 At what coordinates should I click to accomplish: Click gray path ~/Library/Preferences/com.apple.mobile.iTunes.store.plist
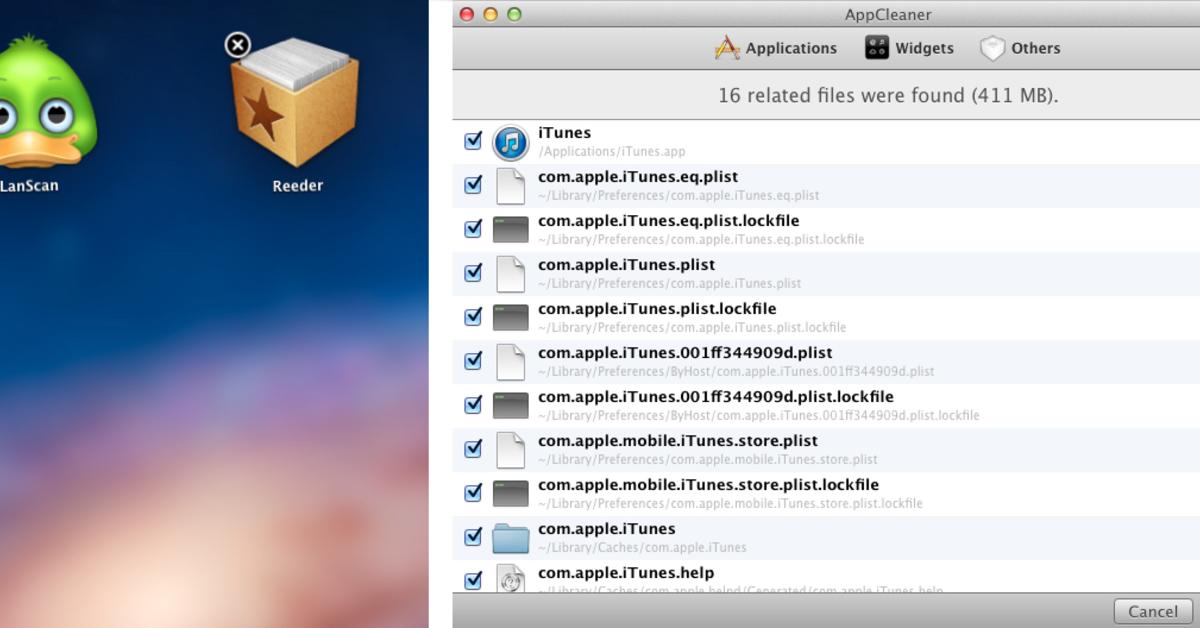[708, 460]
